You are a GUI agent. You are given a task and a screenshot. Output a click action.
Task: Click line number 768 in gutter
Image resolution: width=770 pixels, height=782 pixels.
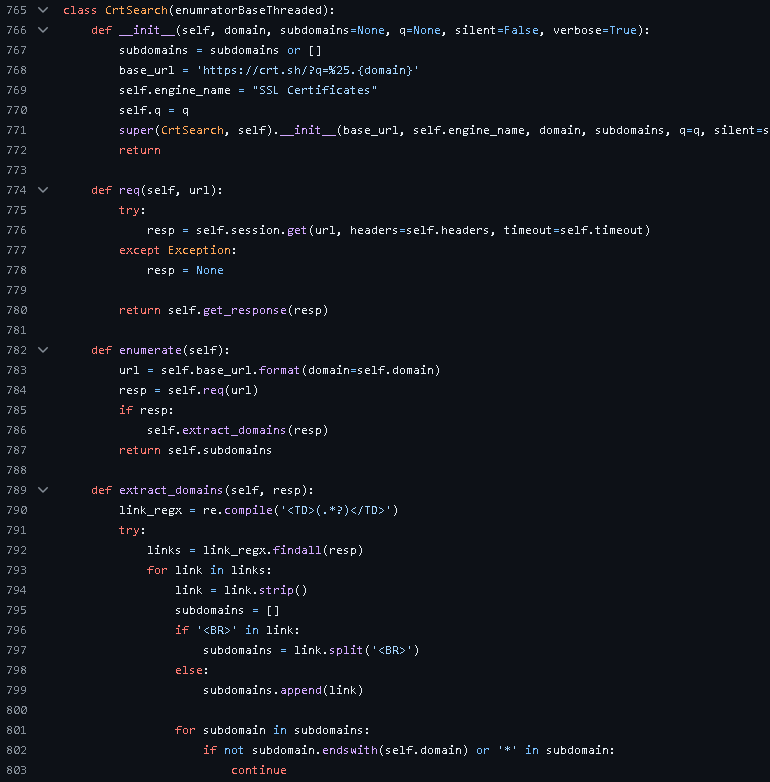pyautogui.click(x=16, y=70)
